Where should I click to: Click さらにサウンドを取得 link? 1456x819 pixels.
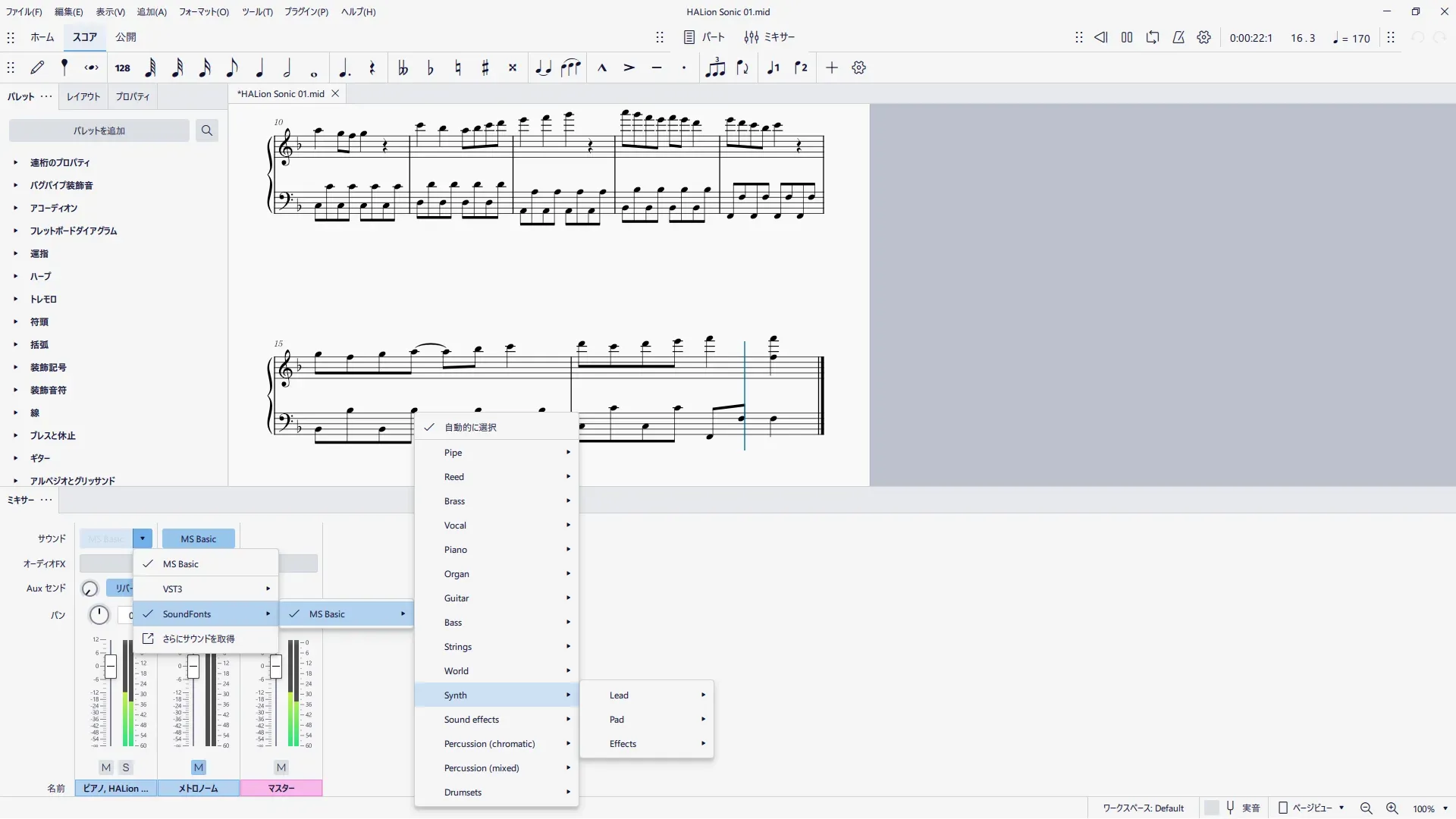point(198,639)
